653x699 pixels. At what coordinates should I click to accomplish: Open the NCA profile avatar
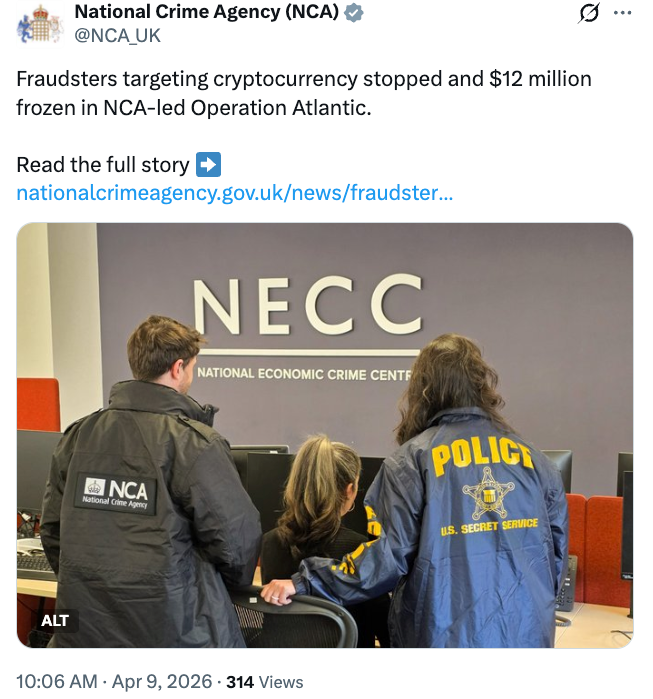coord(39,25)
